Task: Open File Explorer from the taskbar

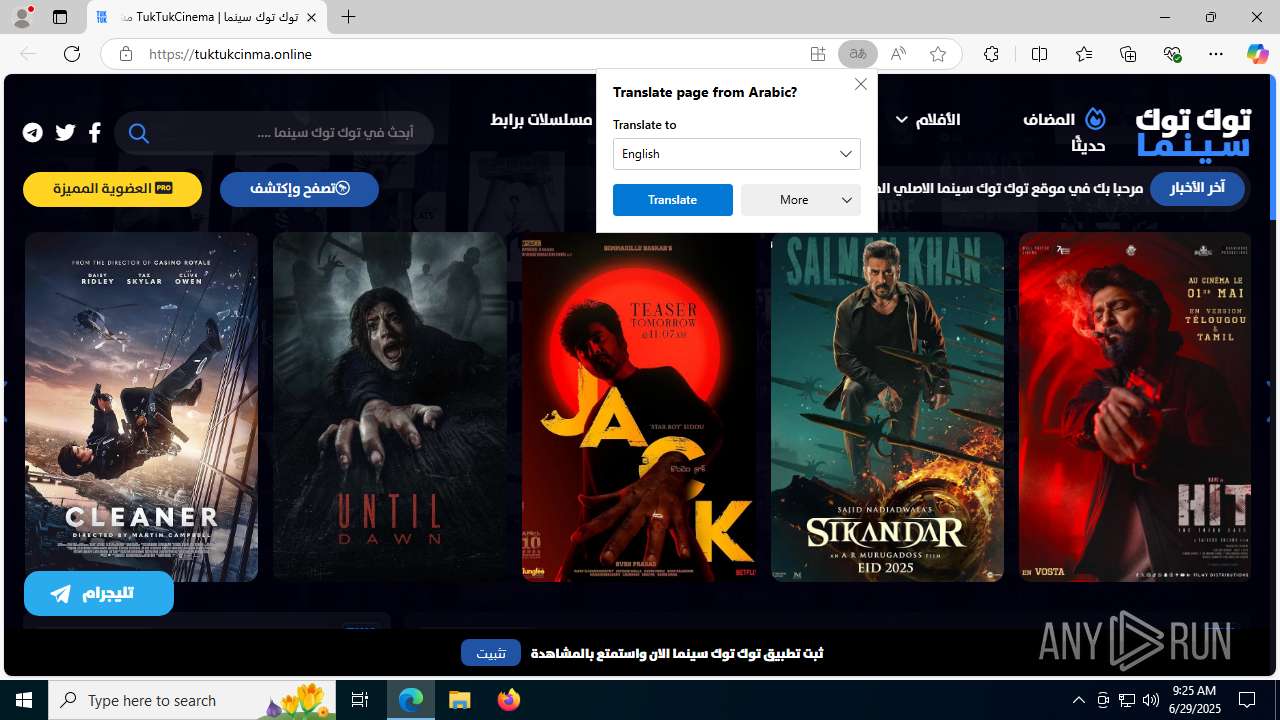Action: point(460,700)
